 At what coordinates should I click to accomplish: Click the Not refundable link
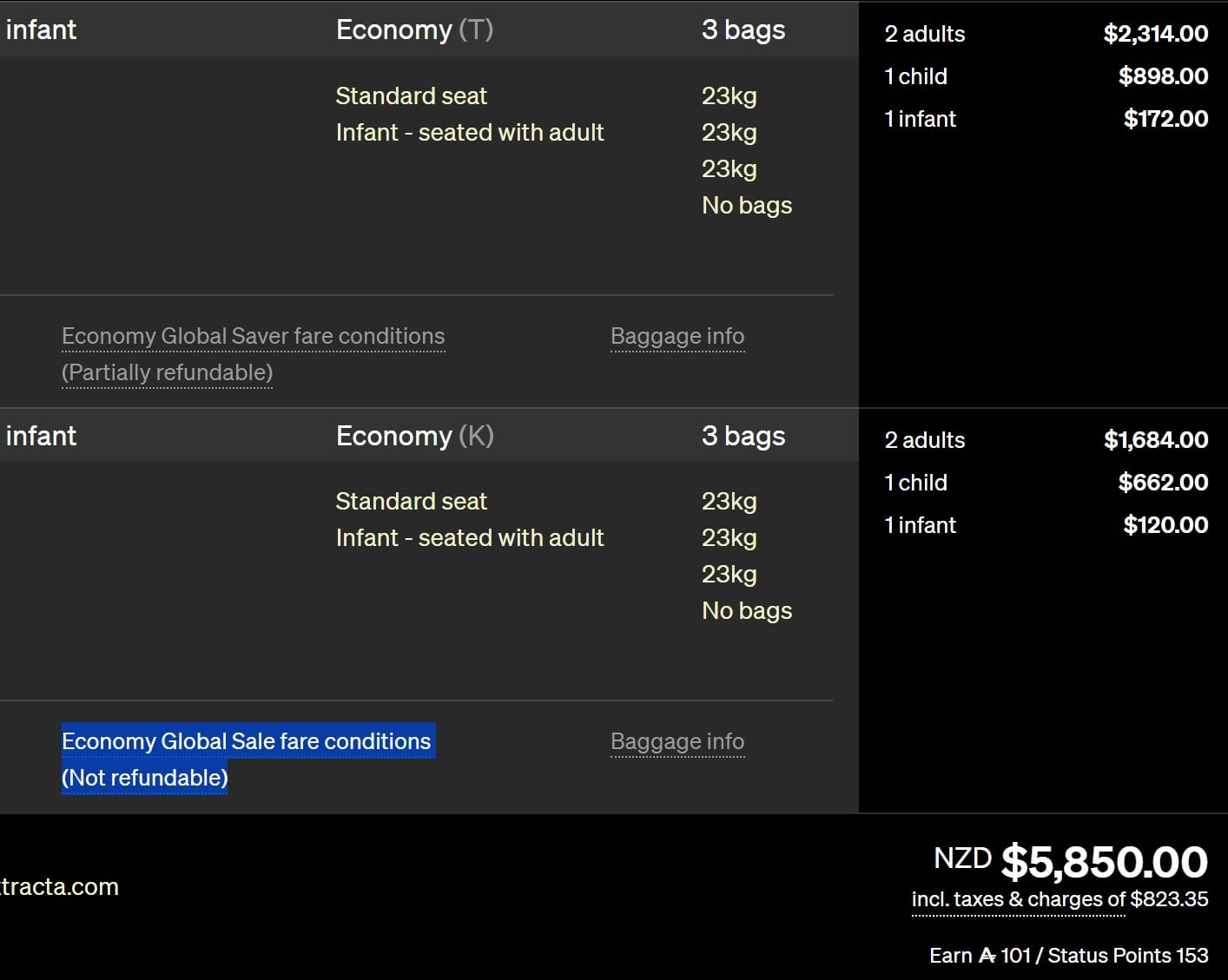click(x=144, y=778)
